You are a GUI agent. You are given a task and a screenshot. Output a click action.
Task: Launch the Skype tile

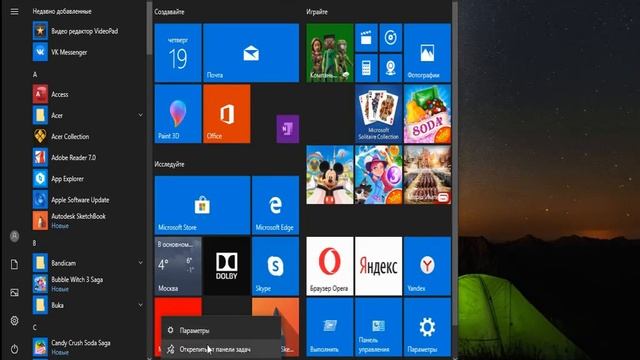click(276, 266)
